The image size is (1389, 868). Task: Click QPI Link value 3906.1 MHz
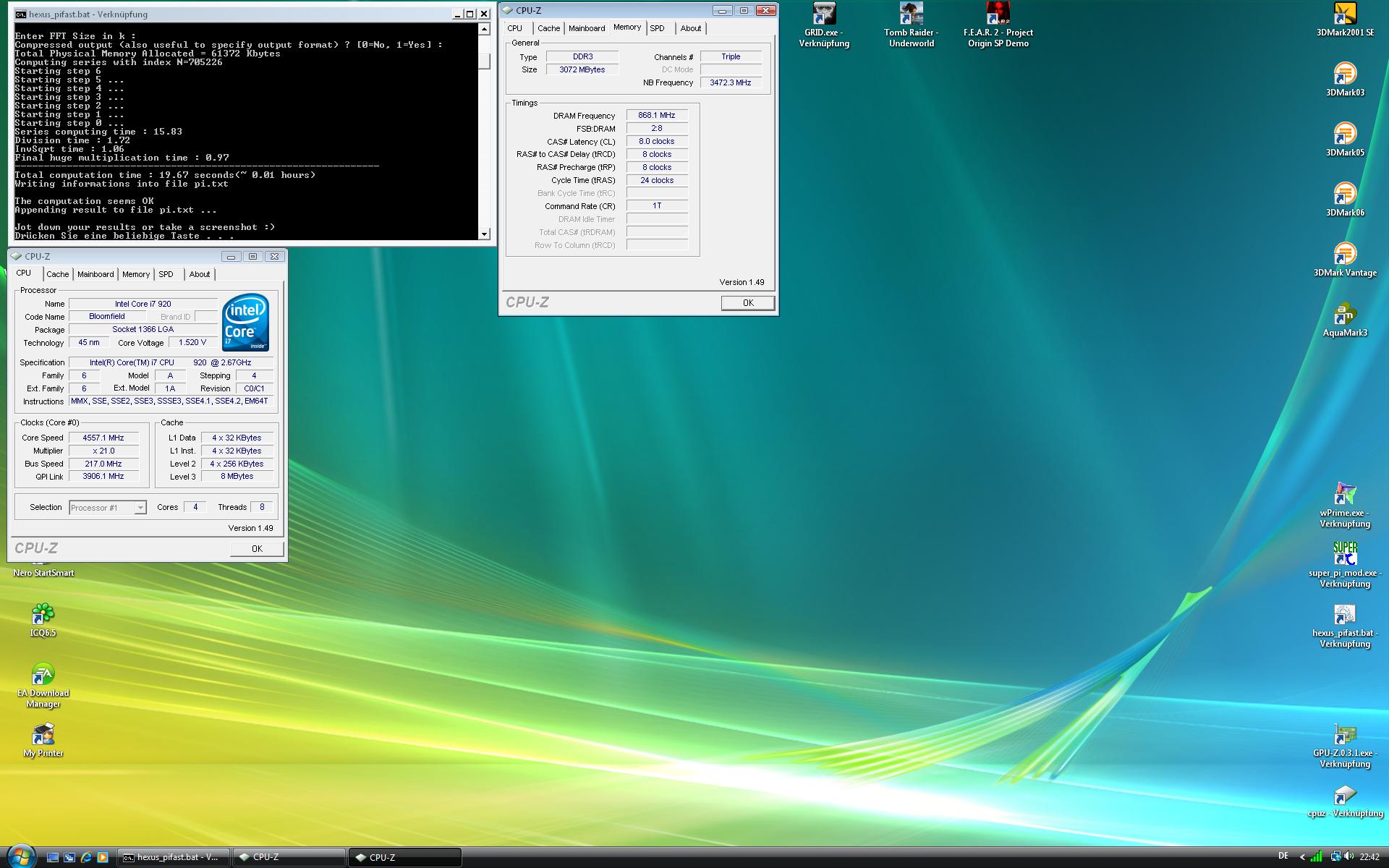103,477
